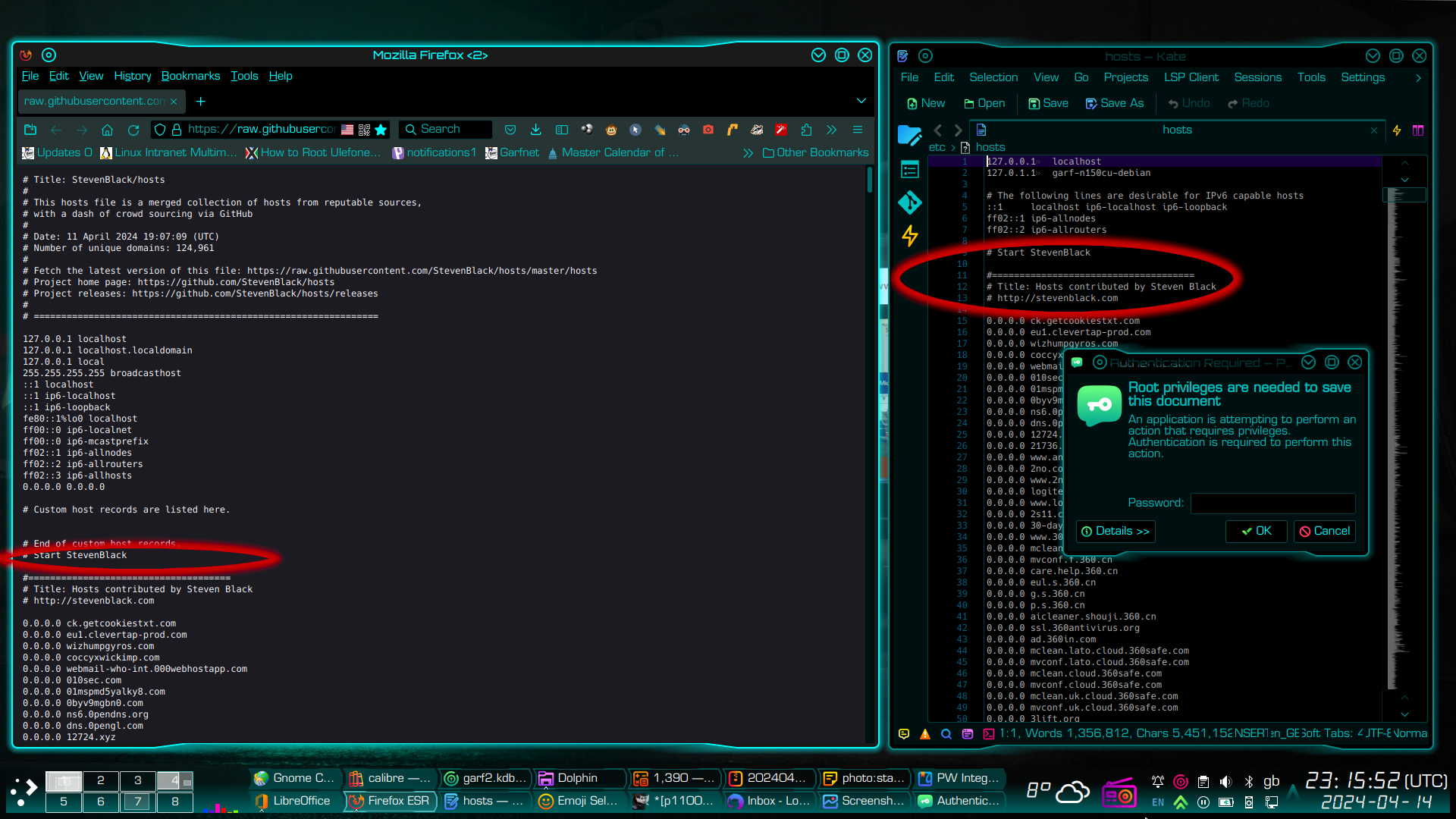Open Firefox History menu
This screenshot has width=1456, height=819.
(x=132, y=76)
